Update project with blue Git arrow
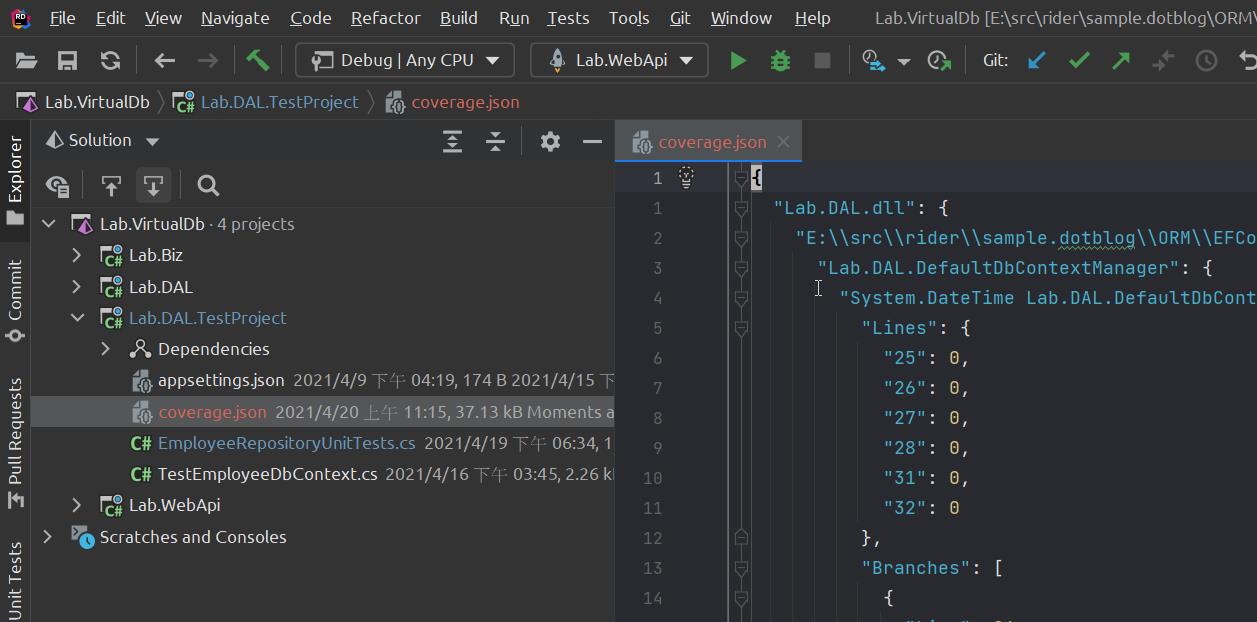The height and width of the screenshot is (622, 1257). click(x=1036, y=60)
